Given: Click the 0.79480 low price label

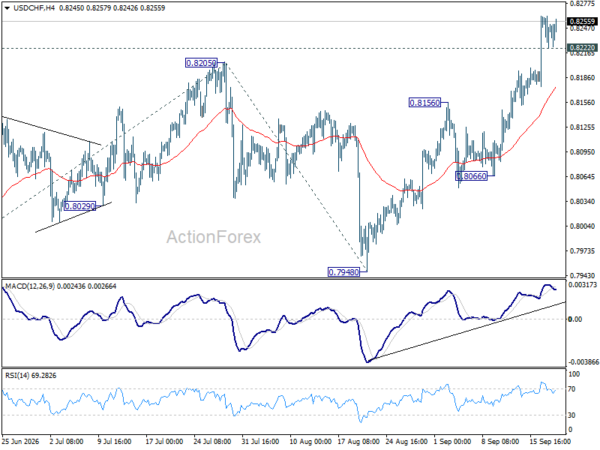Looking at the screenshot, I should [x=344, y=272].
